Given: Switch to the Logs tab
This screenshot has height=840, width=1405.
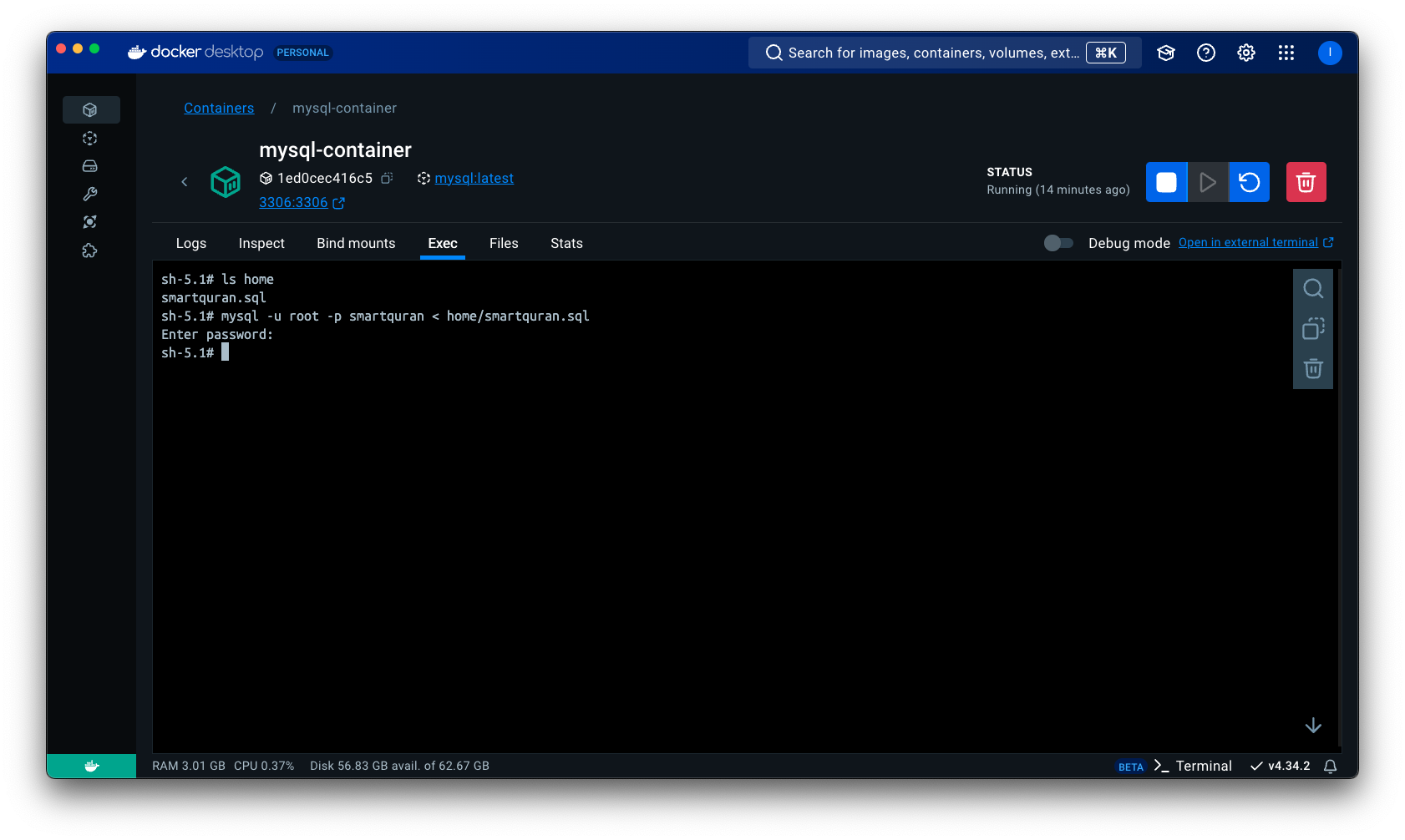Looking at the screenshot, I should tap(191, 243).
